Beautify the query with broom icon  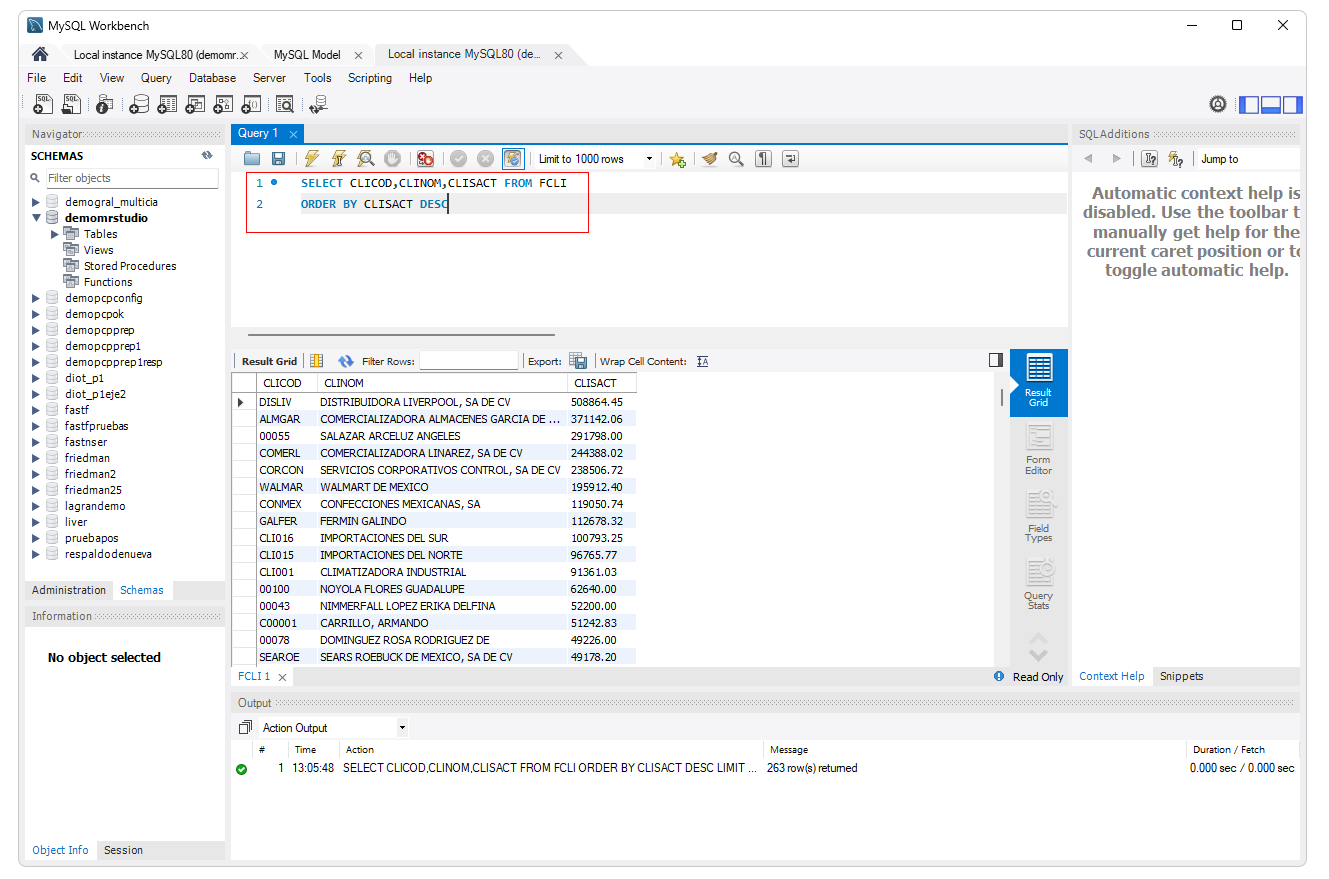point(710,158)
